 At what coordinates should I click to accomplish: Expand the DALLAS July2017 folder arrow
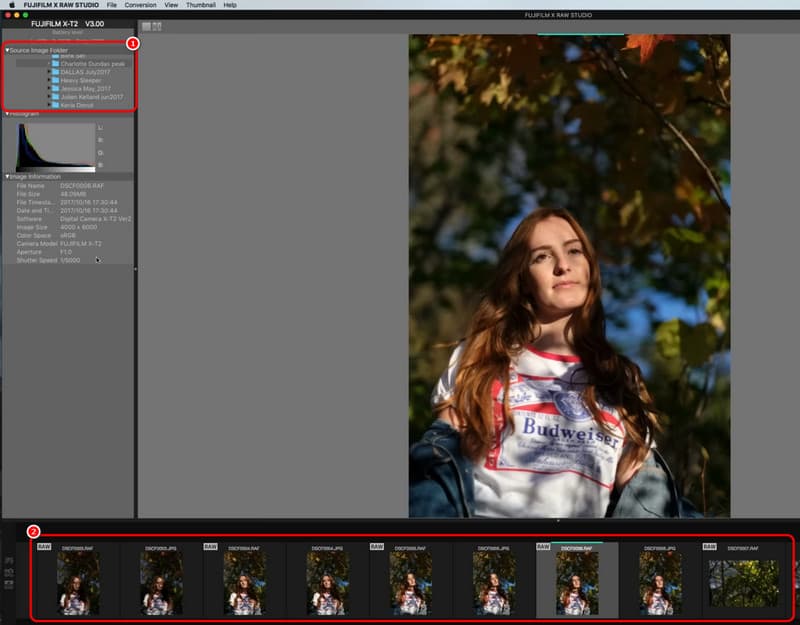49,72
